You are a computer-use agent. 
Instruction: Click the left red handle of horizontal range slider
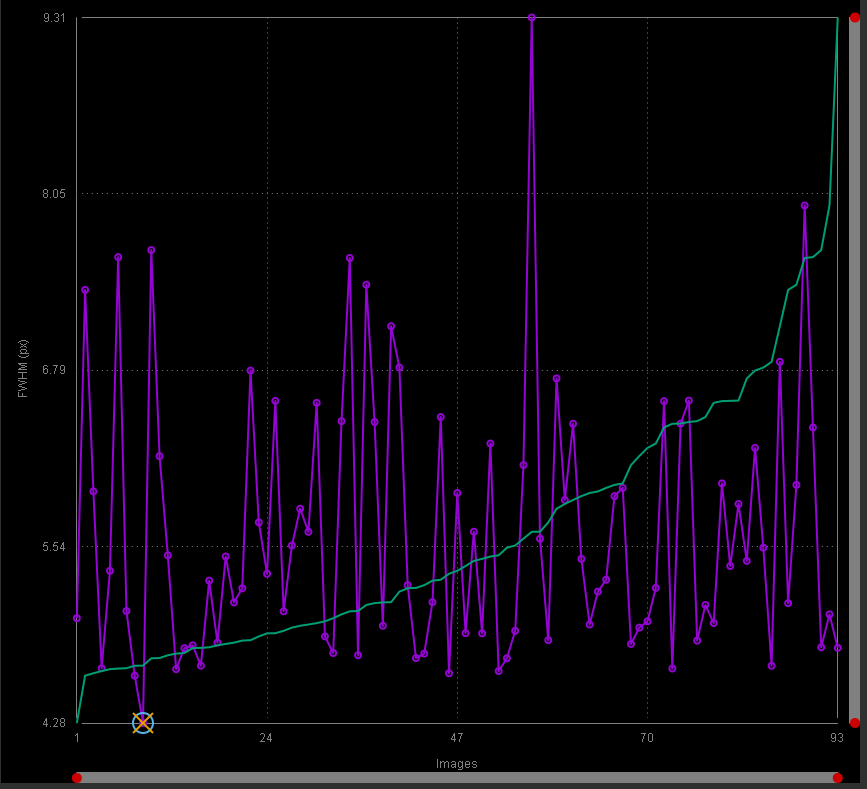[x=77, y=778]
